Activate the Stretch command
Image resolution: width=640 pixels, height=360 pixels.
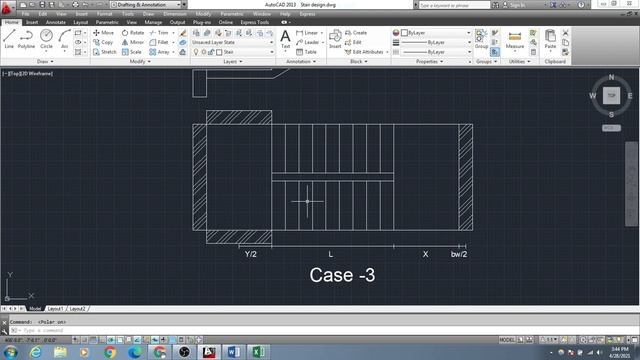click(104, 52)
